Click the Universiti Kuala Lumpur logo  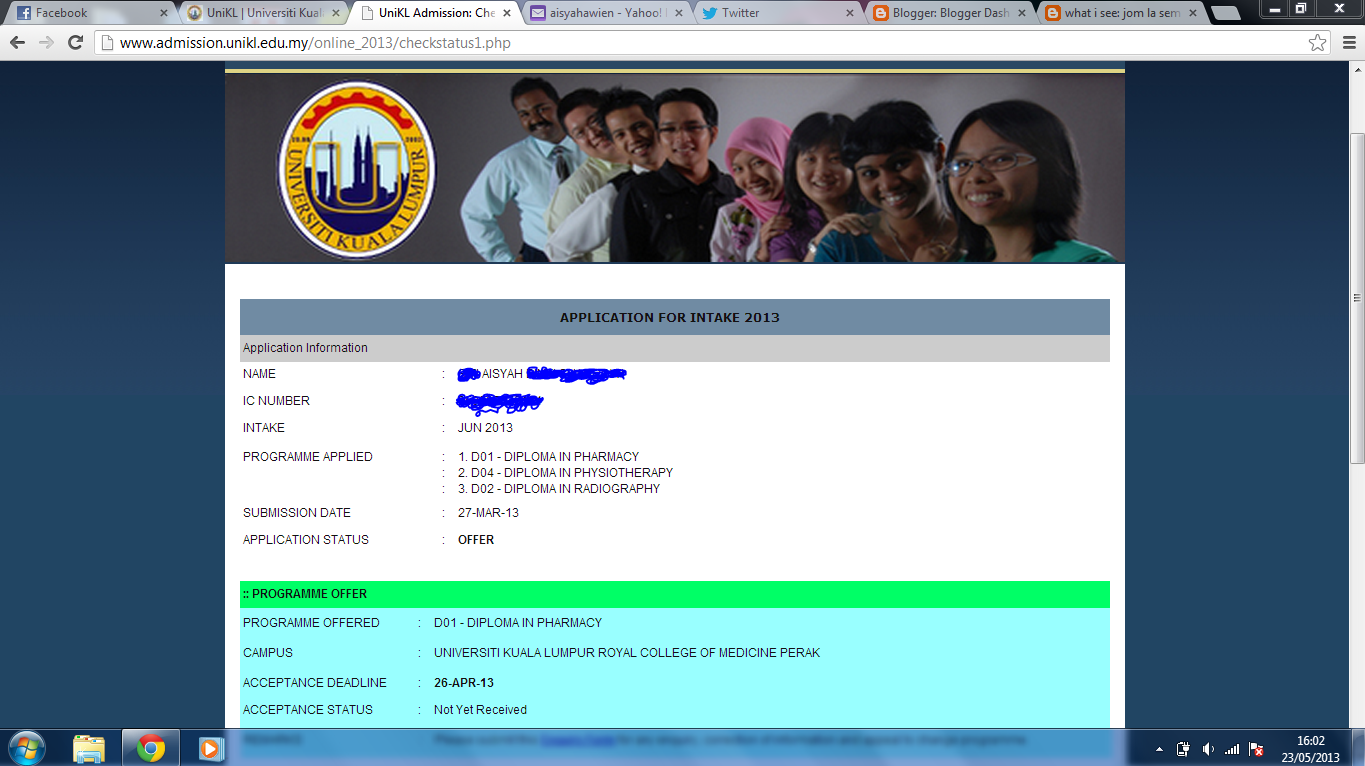point(357,168)
